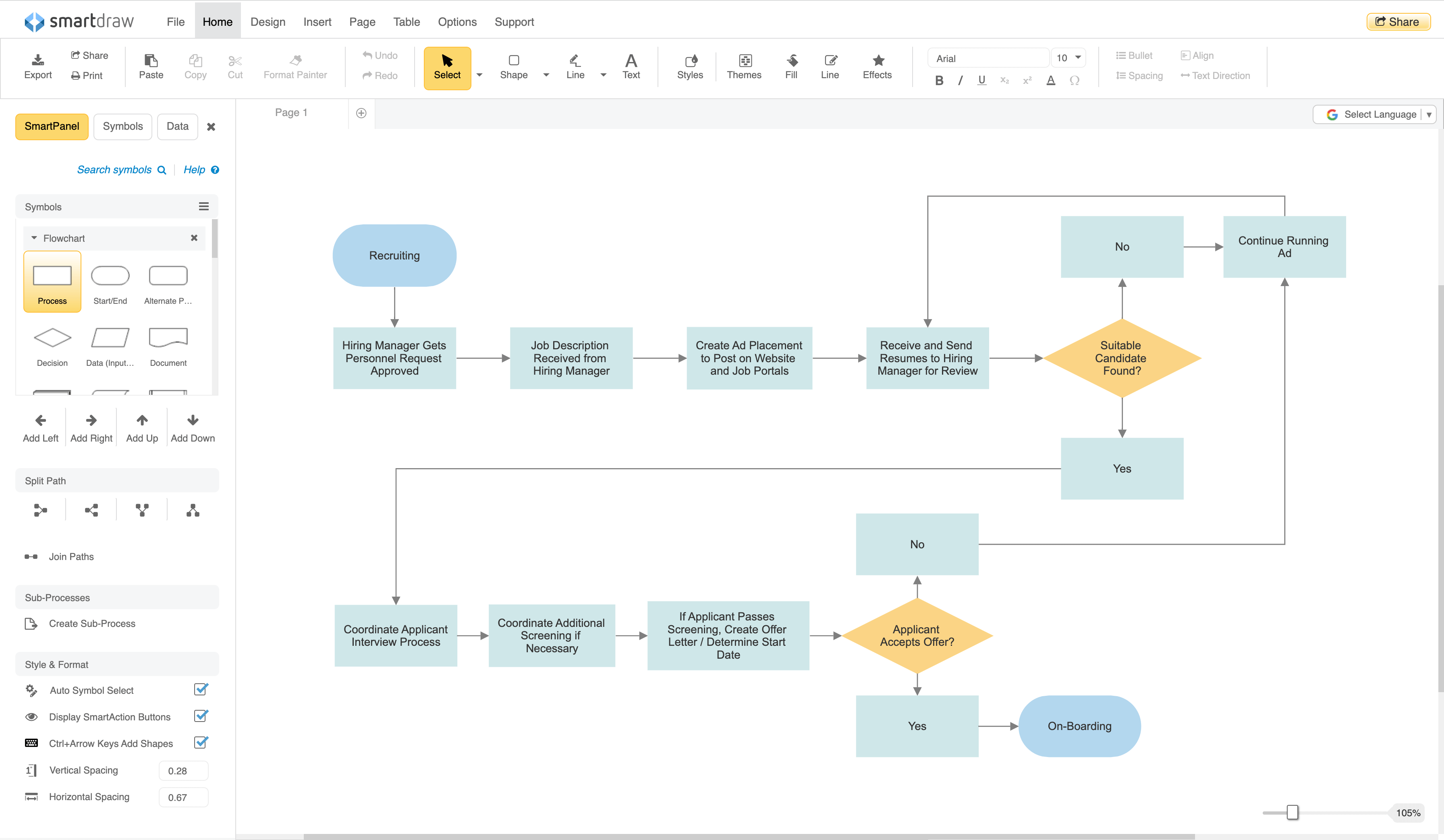Image resolution: width=1444 pixels, height=840 pixels.
Task: Toggle Auto Symbol Select checkbox
Action: (201, 689)
